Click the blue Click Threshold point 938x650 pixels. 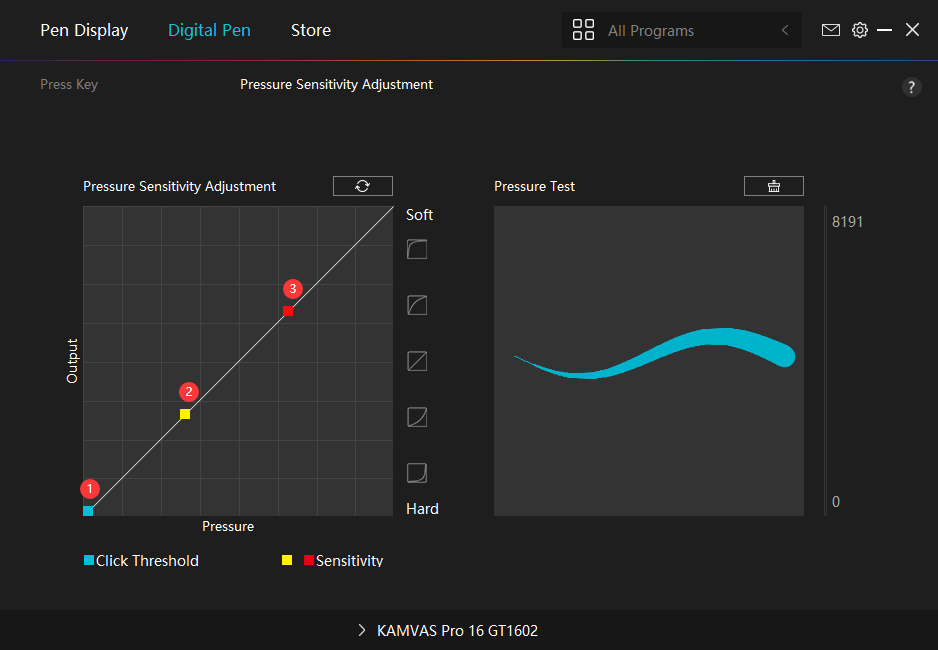point(88,510)
